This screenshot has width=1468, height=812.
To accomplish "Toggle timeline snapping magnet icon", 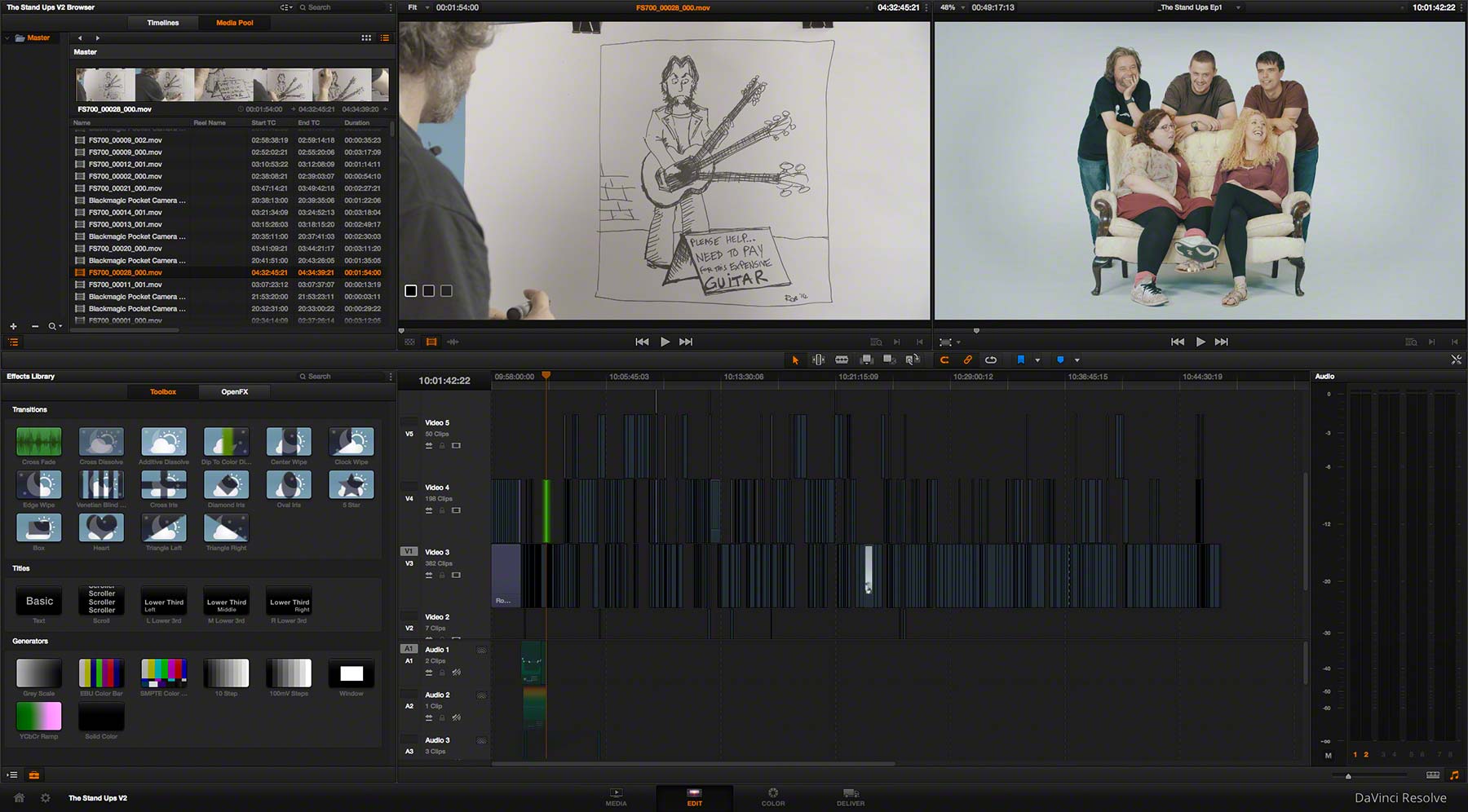I will coord(944,360).
